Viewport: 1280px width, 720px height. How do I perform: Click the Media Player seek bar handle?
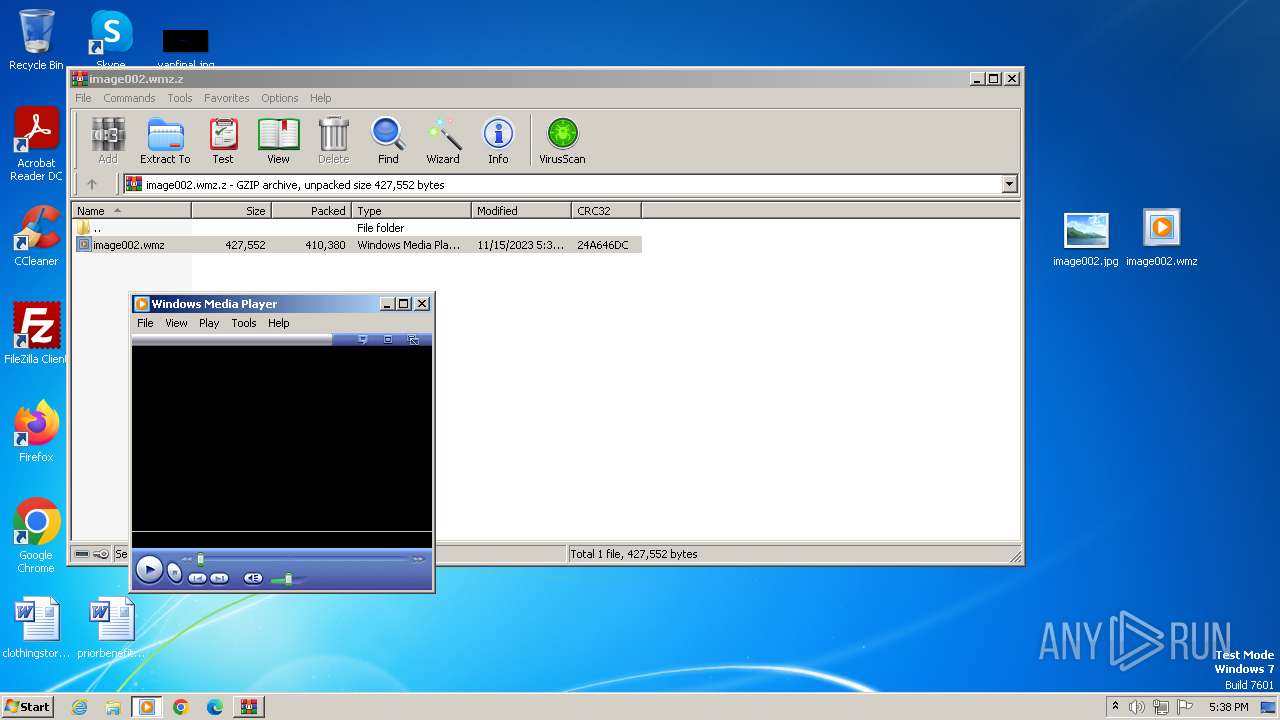200,559
